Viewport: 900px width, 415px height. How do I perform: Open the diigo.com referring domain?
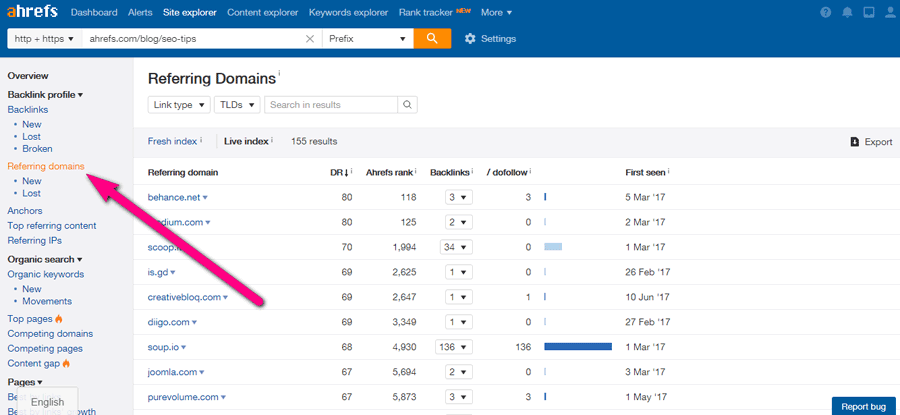(168, 322)
